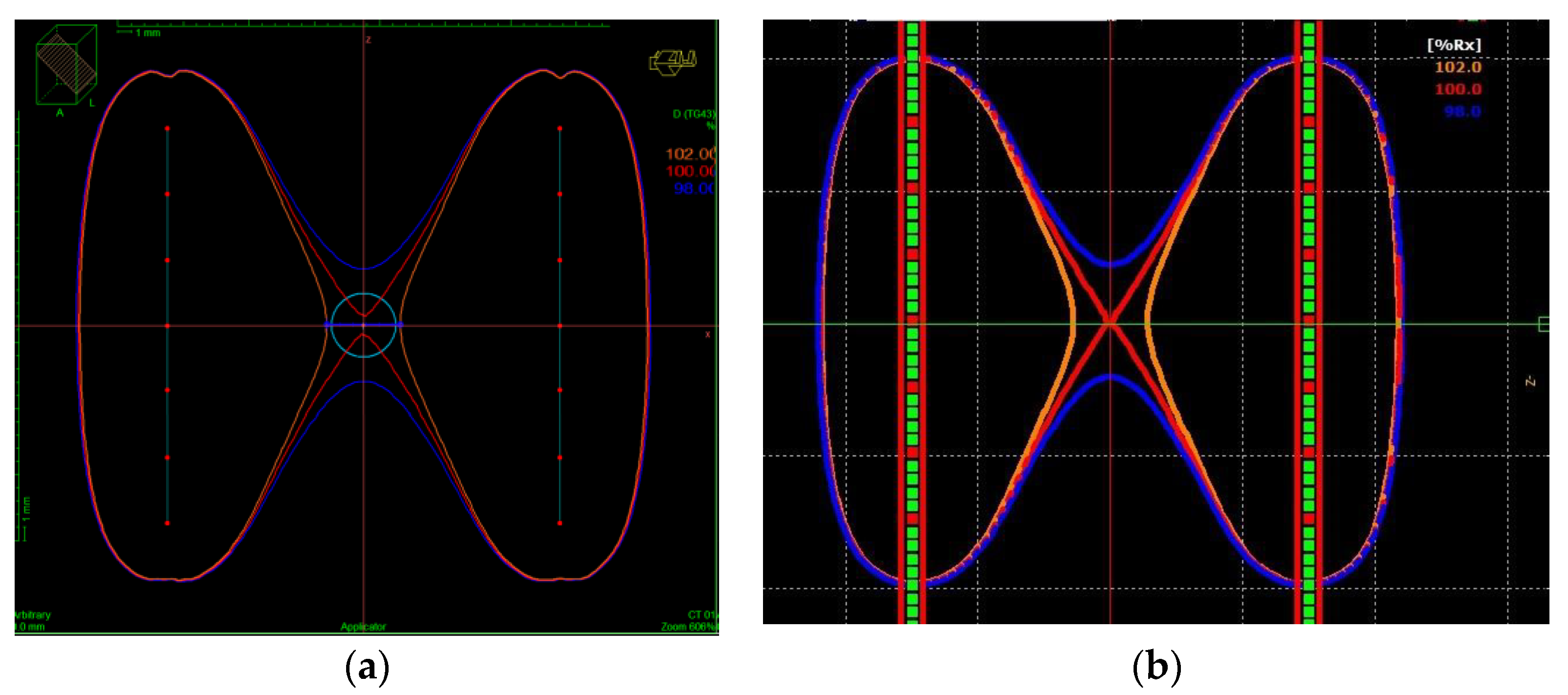This screenshot has width=1568, height=695.
Task: Click the green square handle on horizontal line
Action: [x=1543, y=324]
